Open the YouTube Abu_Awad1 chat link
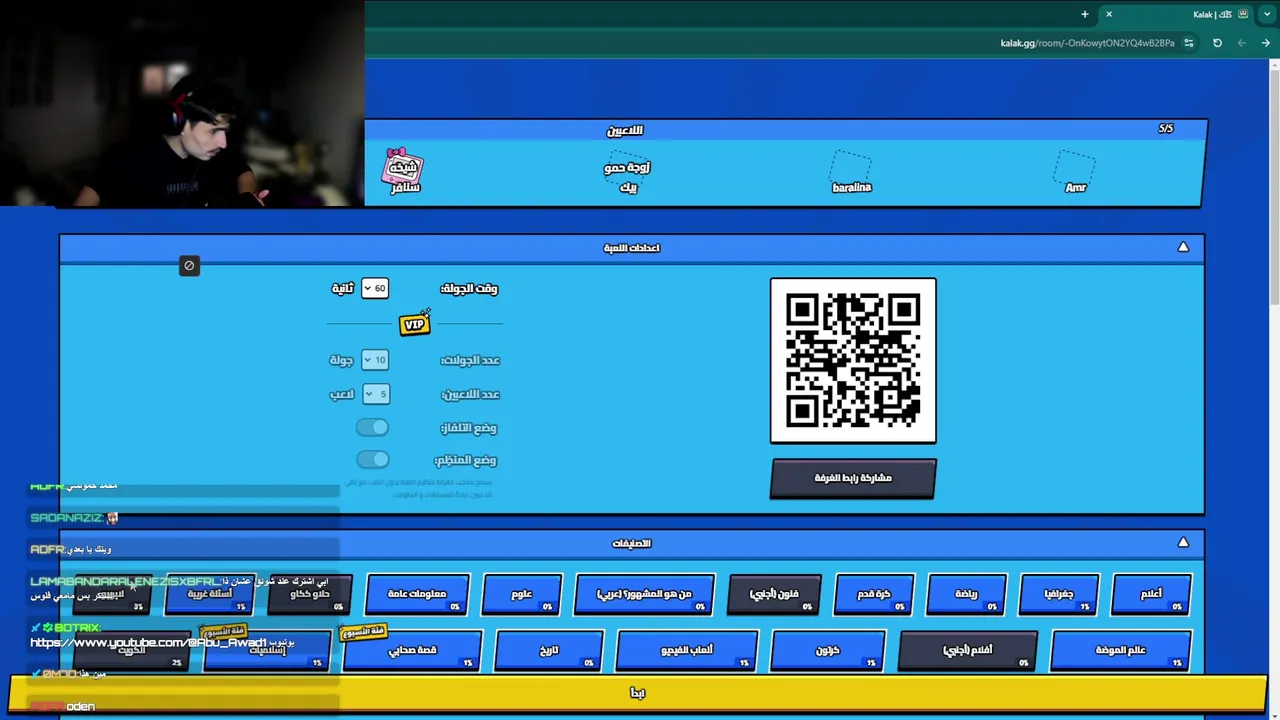This screenshot has width=1280, height=720. 149,643
